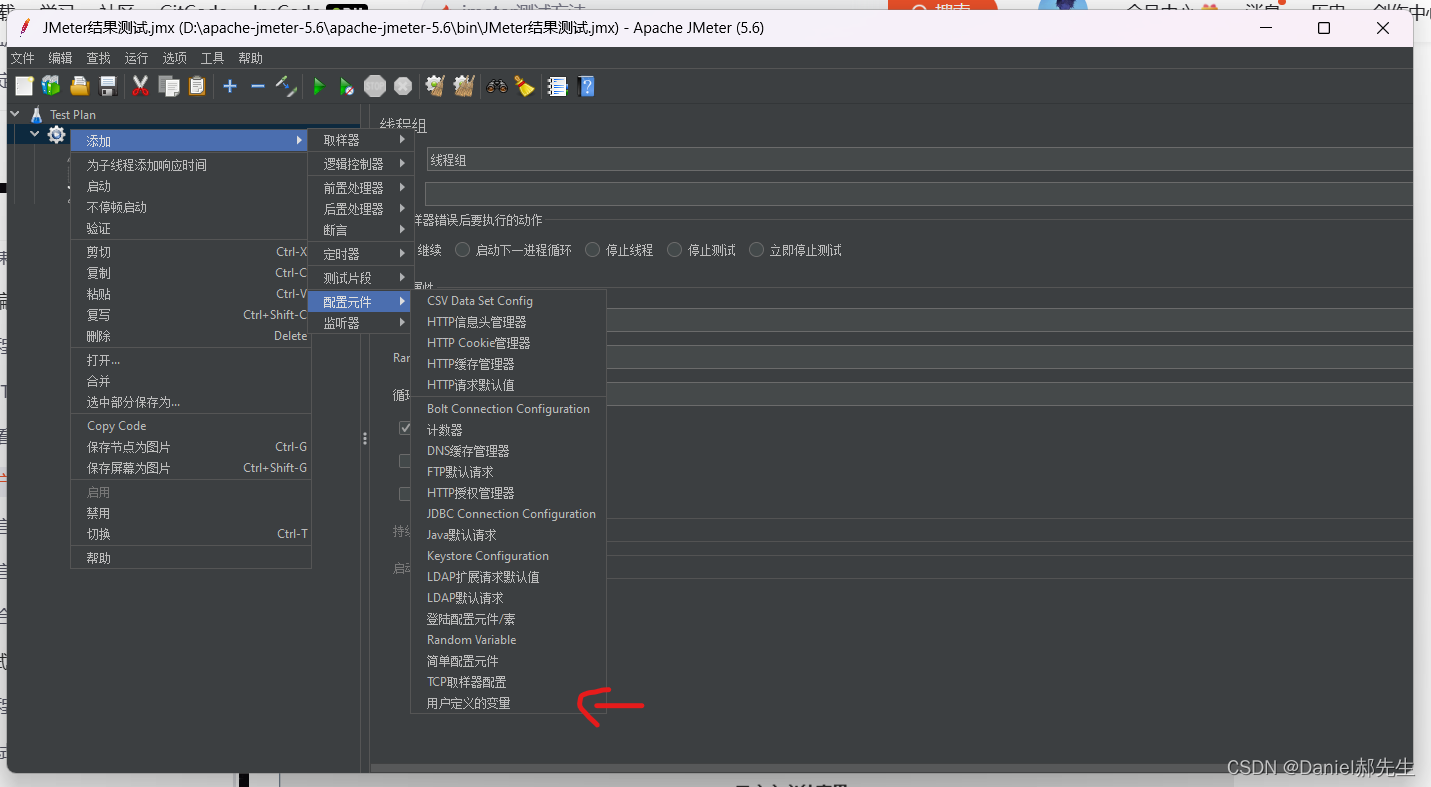
Task: Open the Templates icon in toolbar
Action: pyautogui.click(x=51, y=87)
